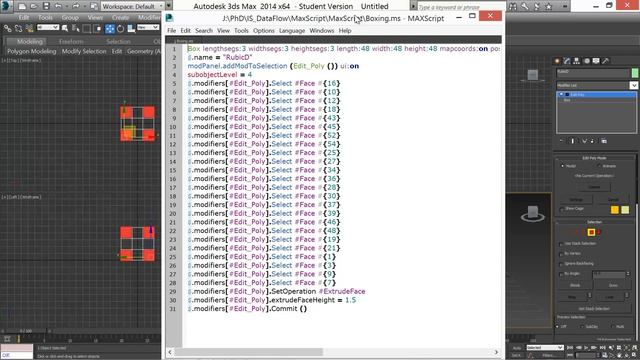Enable the By Angle checkbox
640x360 pixels.
(562, 274)
